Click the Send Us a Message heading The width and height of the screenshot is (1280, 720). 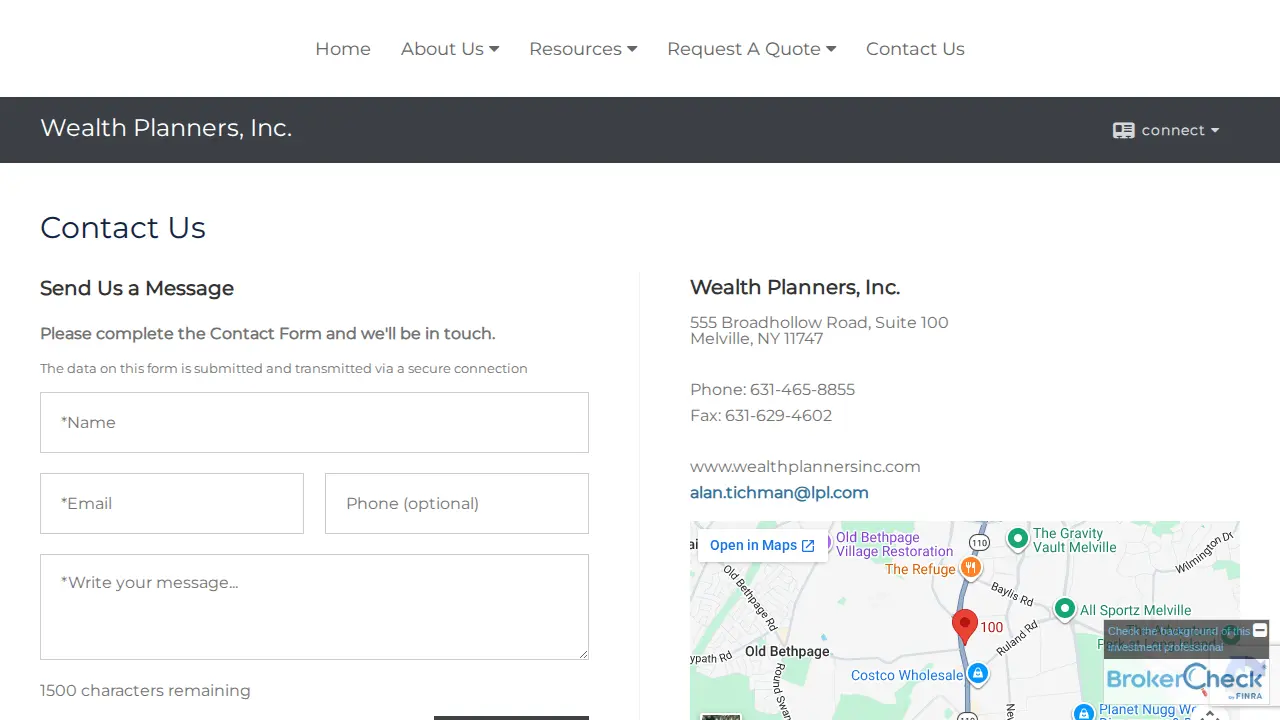(x=137, y=288)
